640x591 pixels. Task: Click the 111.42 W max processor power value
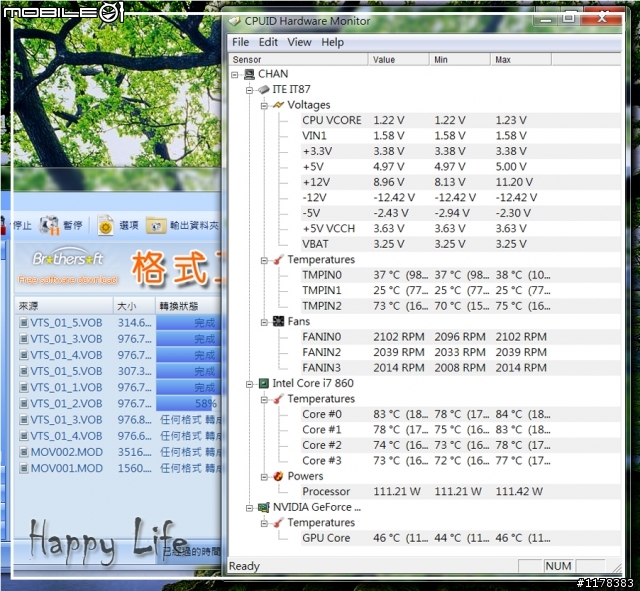point(519,491)
